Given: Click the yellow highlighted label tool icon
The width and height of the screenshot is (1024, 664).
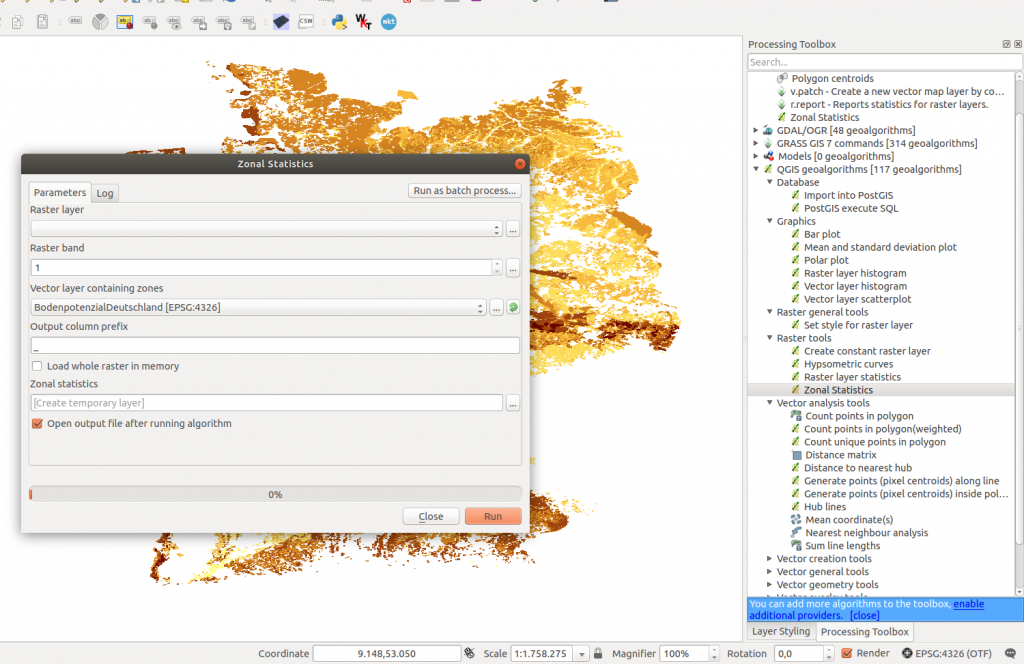Looking at the screenshot, I should click(x=124, y=21).
